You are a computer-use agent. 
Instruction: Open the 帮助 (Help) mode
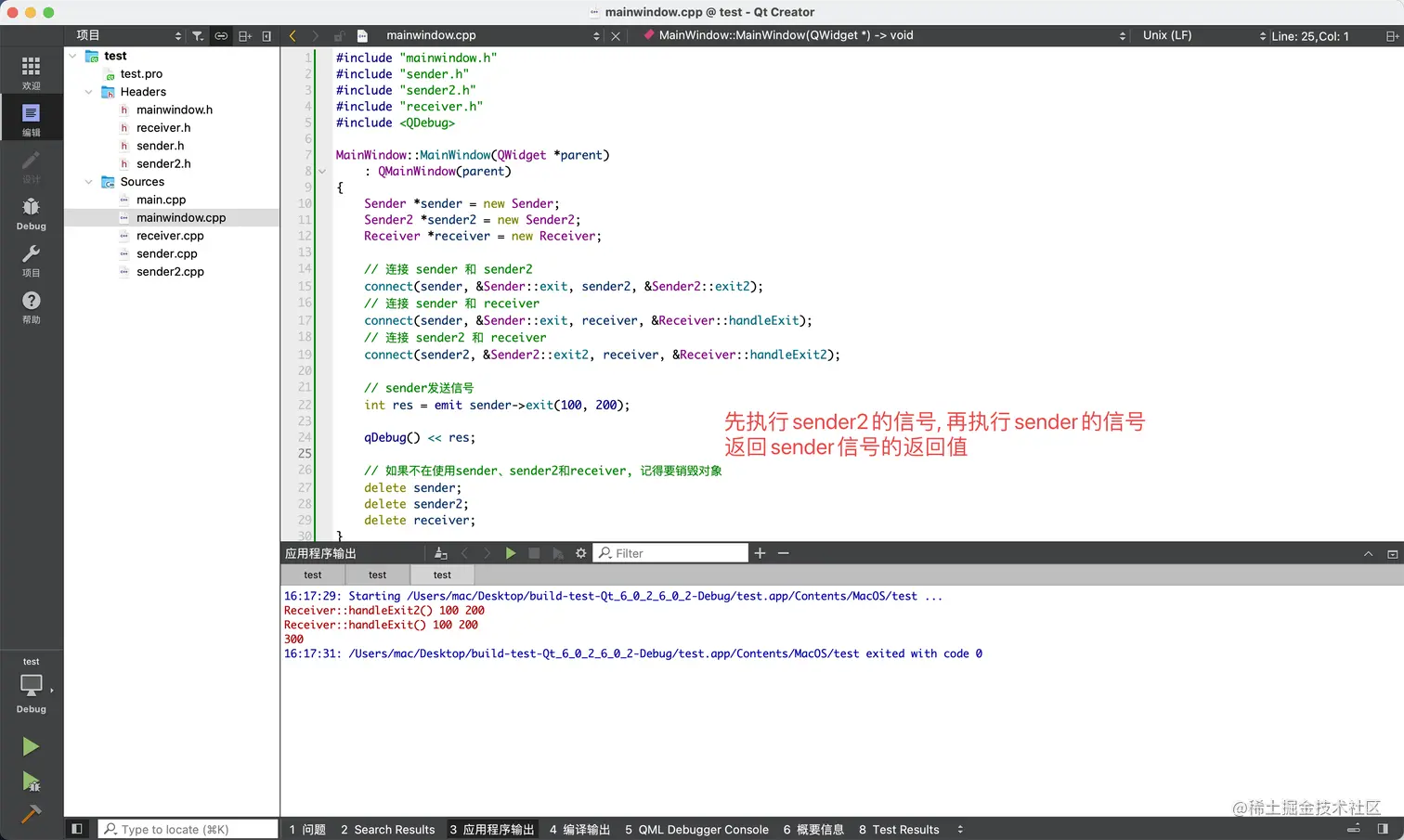tap(32, 307)
